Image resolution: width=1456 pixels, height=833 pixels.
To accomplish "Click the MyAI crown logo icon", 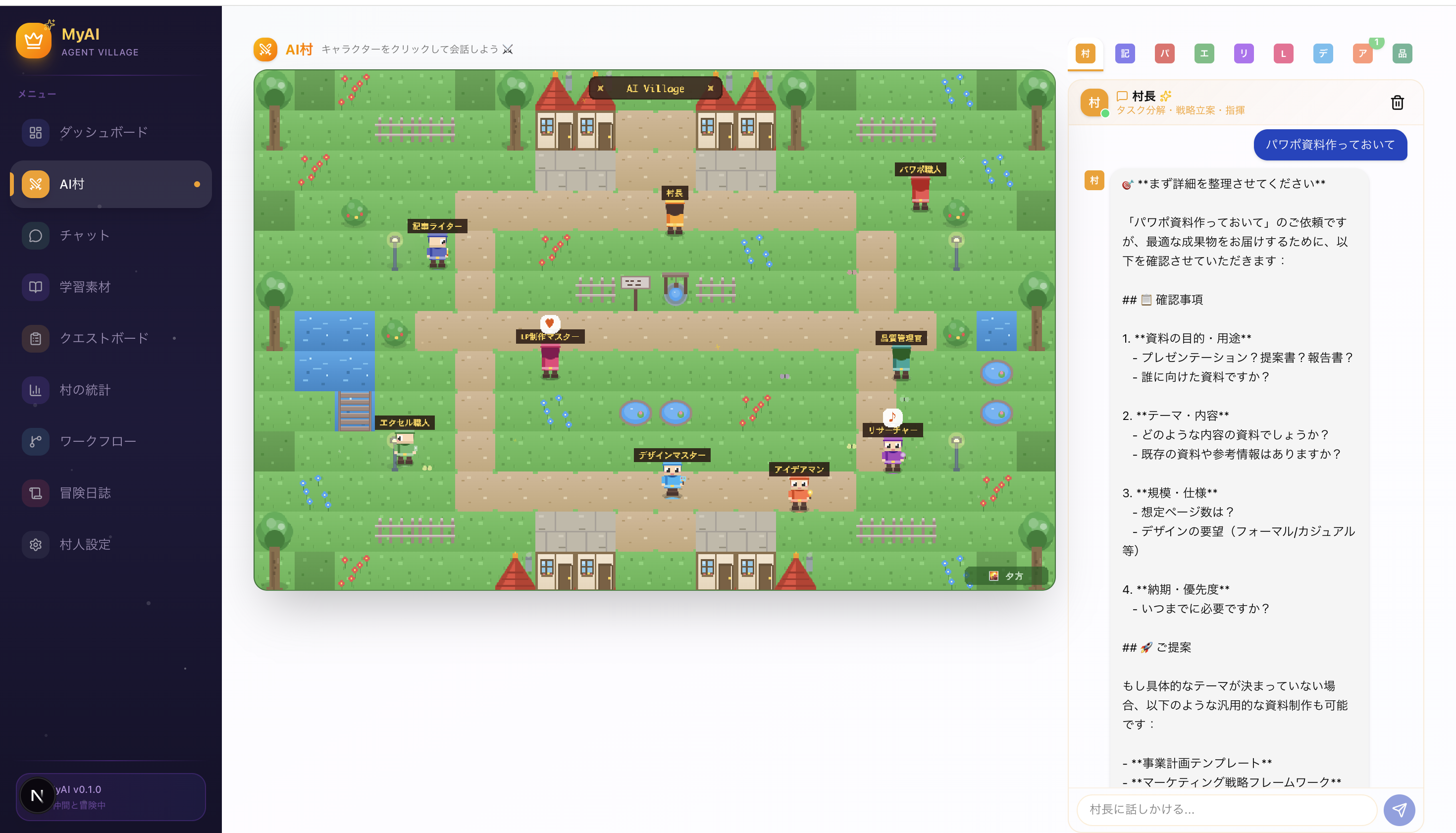I will pos(34,41).
